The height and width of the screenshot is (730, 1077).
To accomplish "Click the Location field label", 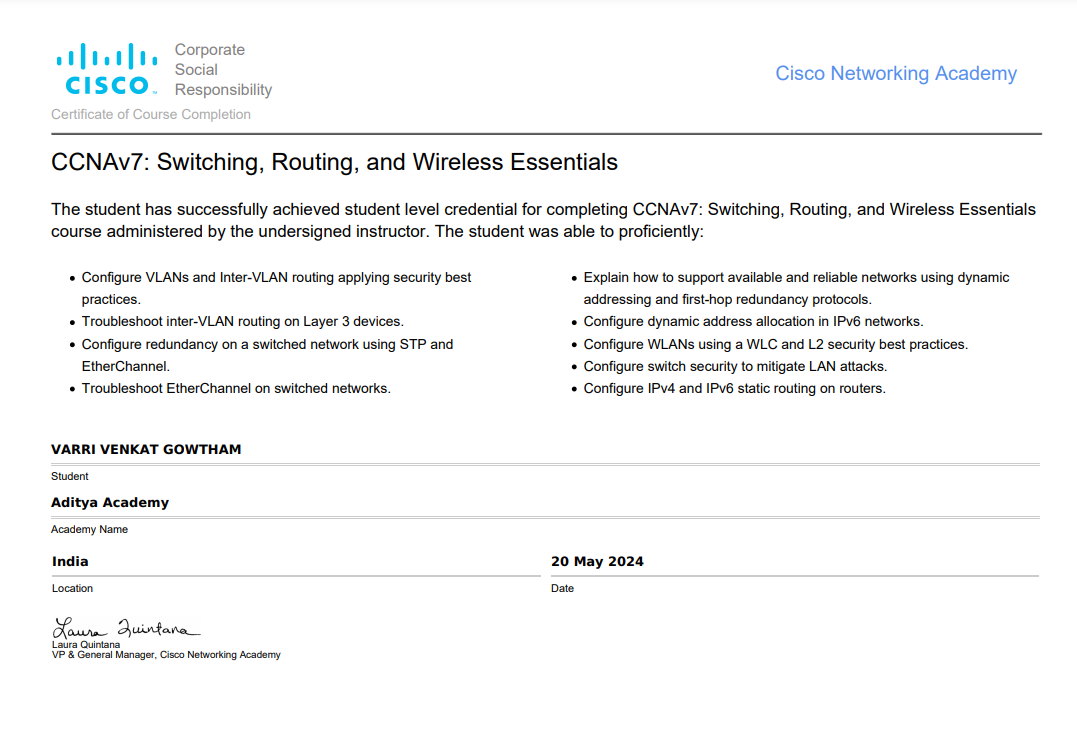I will coord(72,589).
